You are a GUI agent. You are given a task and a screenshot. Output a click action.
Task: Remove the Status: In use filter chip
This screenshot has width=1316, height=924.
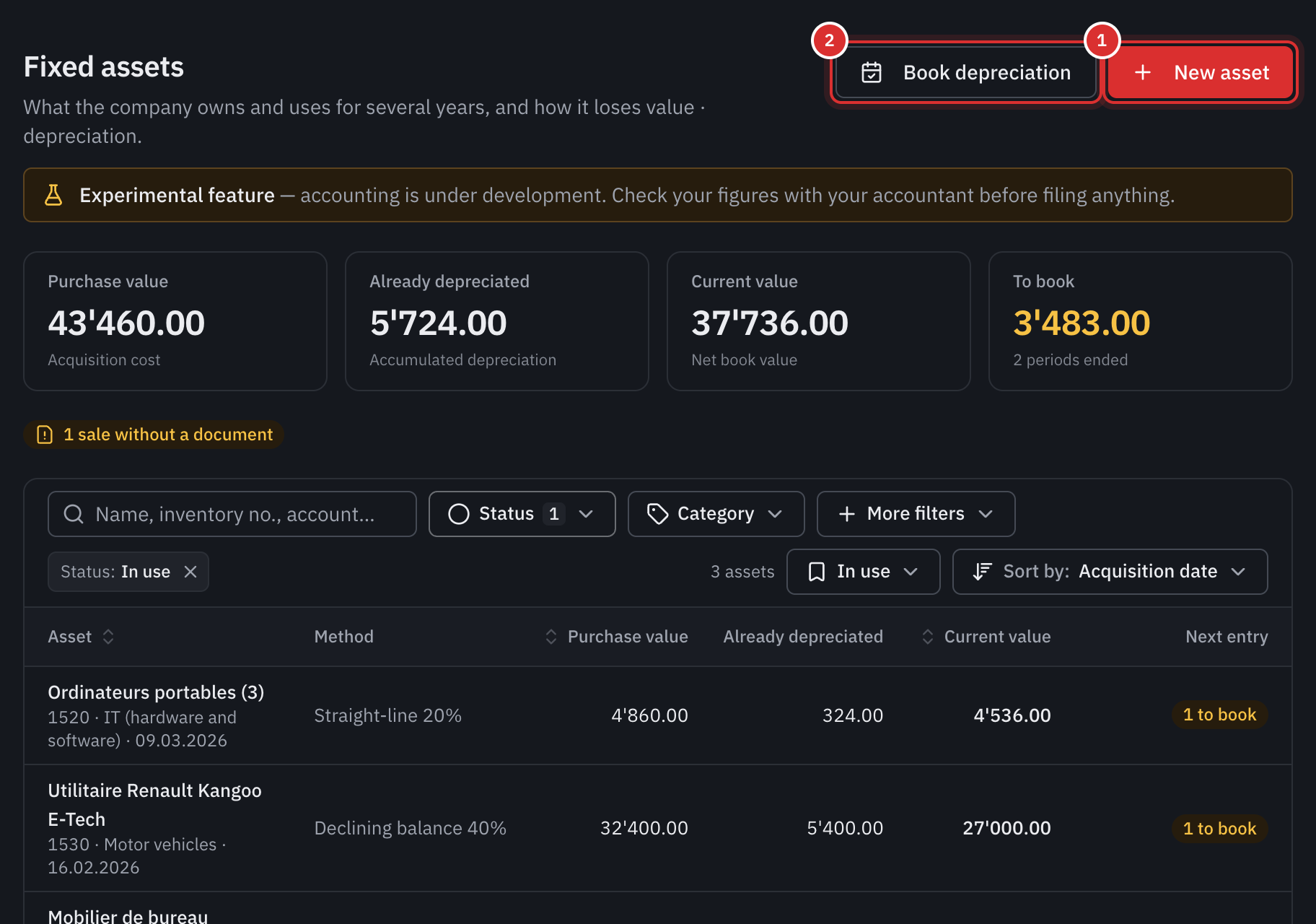coord(190,572)
